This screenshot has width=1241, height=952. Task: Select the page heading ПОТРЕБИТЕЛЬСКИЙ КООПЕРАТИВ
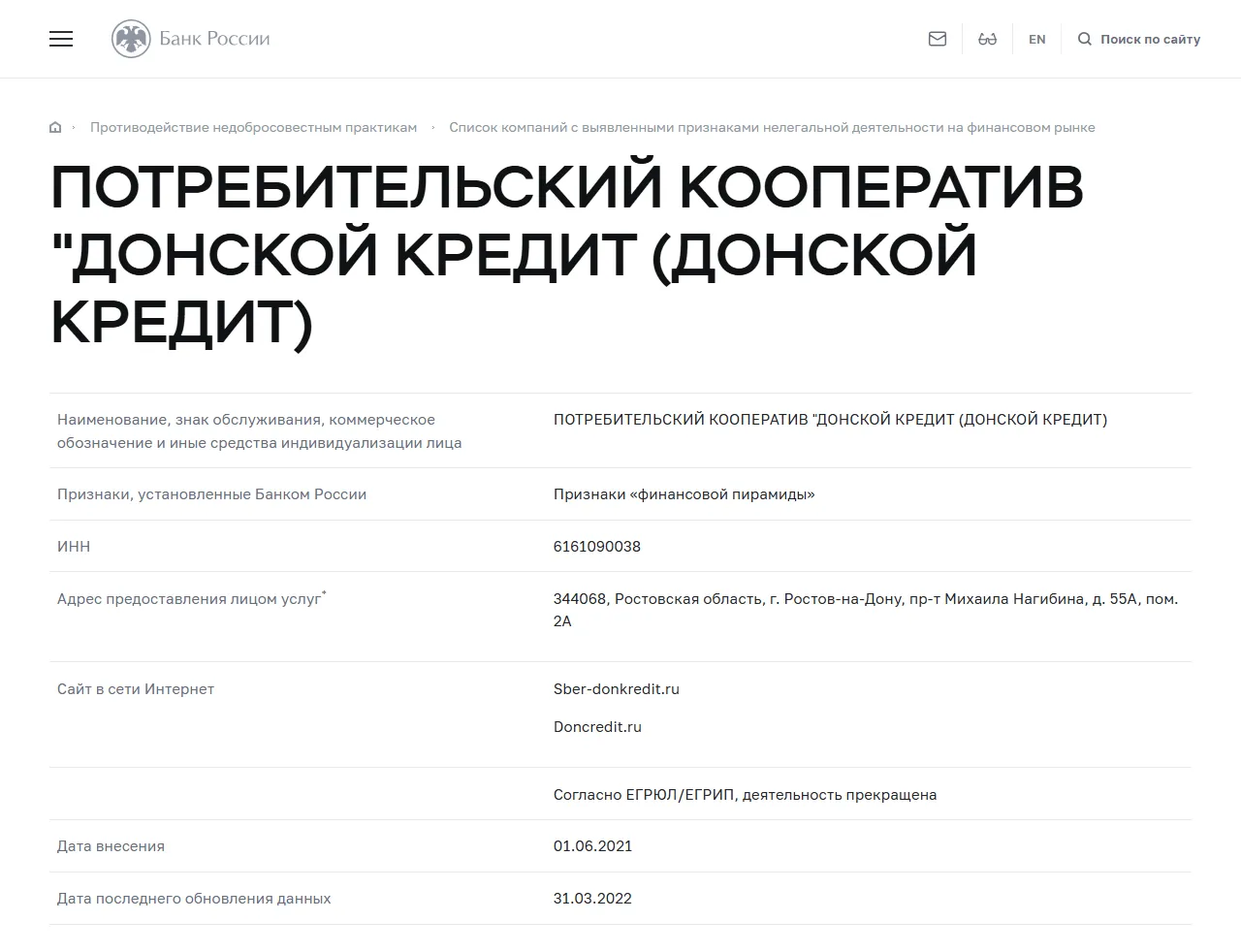pos(567,254)
